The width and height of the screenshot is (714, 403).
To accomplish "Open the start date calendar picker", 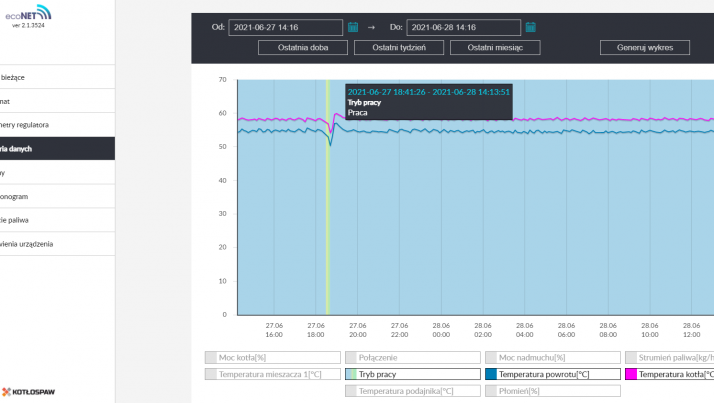I will click(x=353, y=27).
